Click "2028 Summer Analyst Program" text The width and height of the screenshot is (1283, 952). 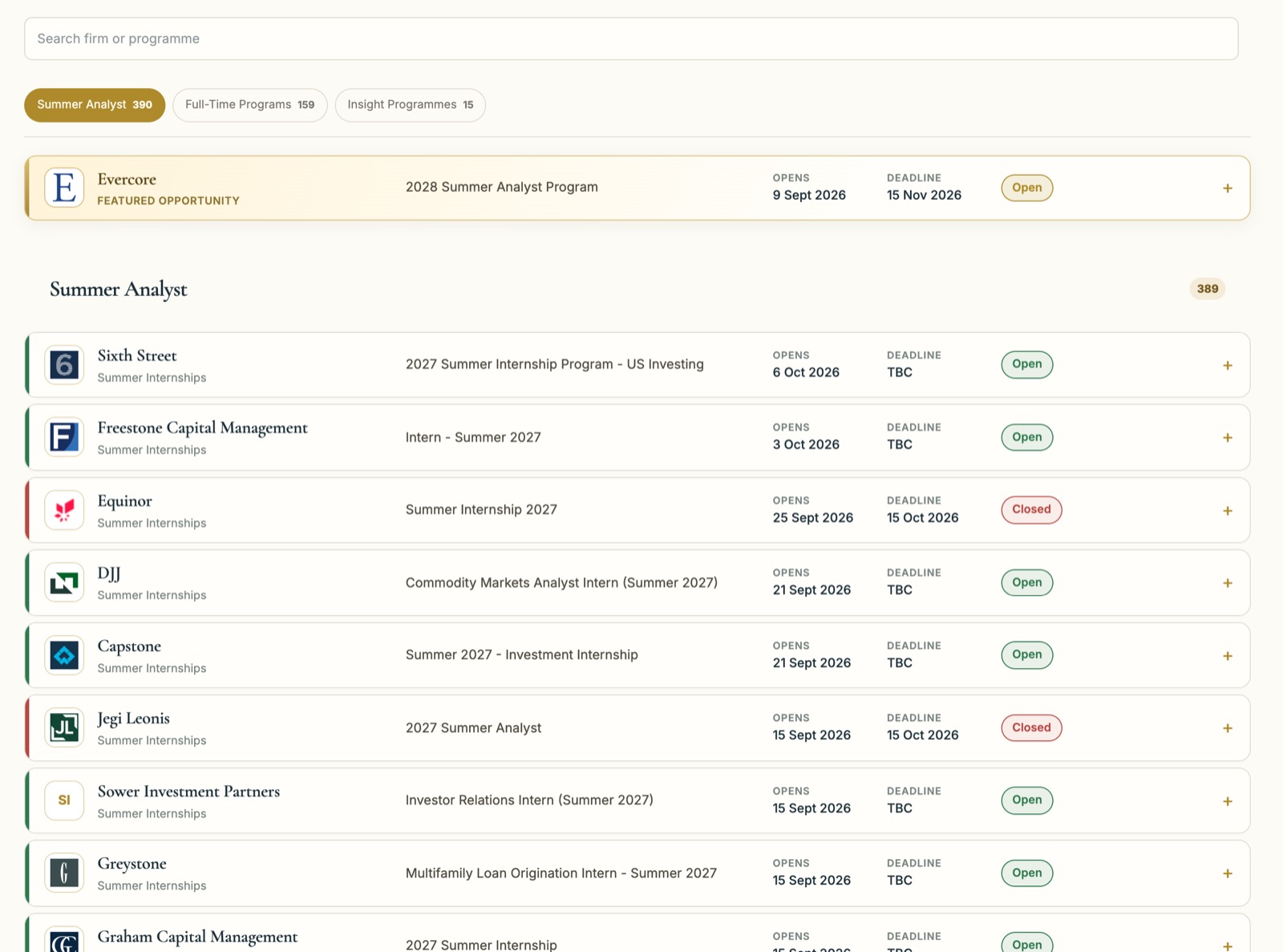point(502,187)
